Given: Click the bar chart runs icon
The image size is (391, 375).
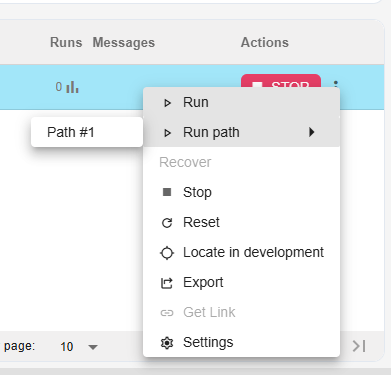Looking at the screenshot, I should pos(72,88).
